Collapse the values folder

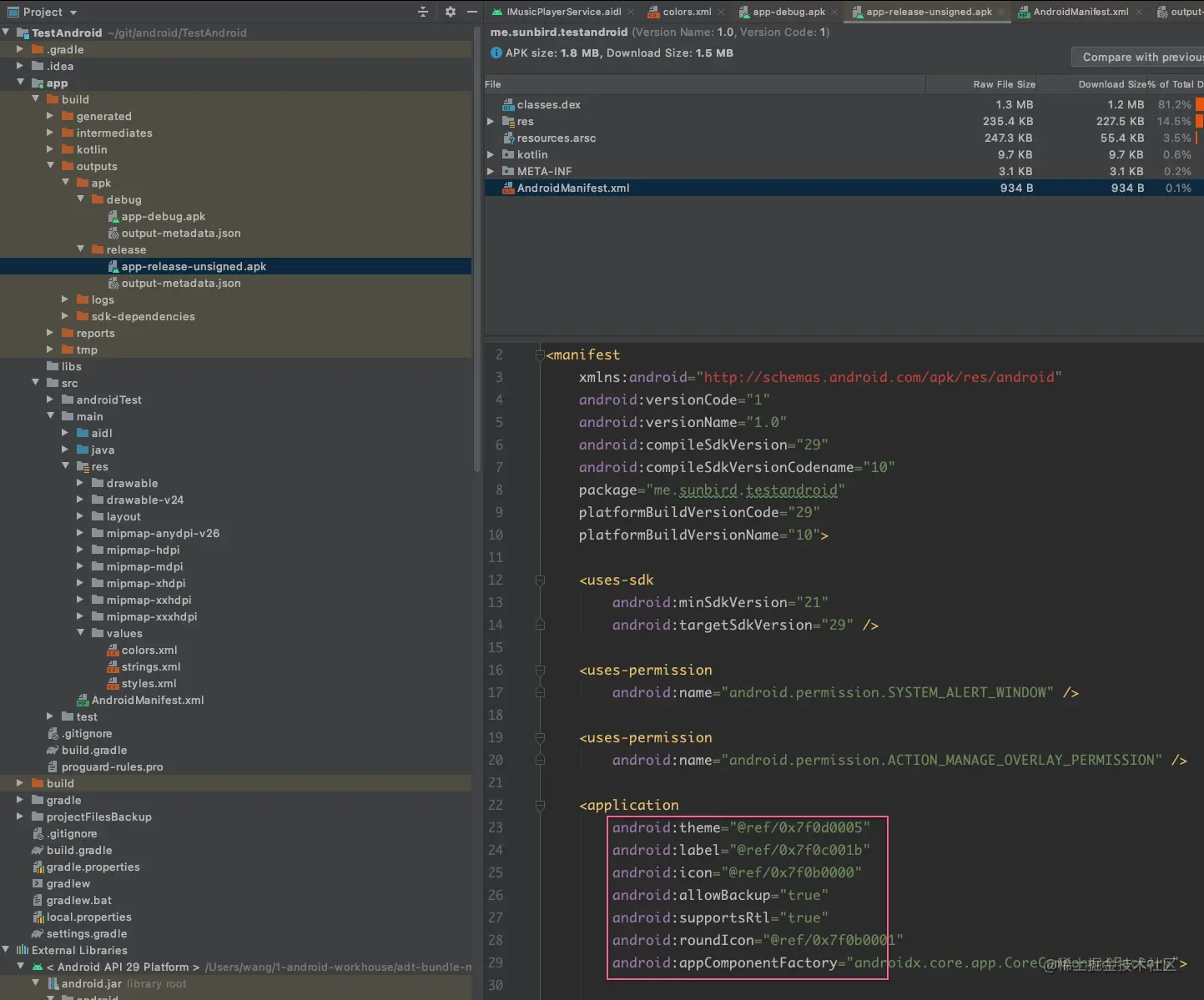[x=80, y=633]
